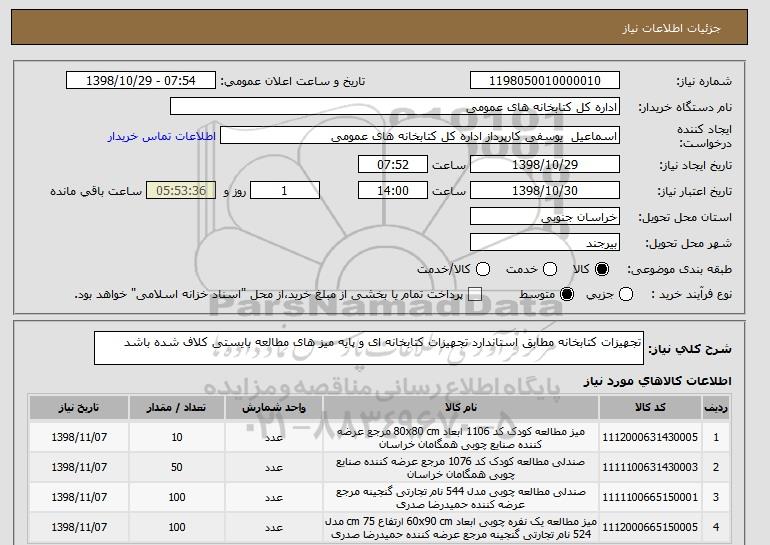Image resolution: width=770 pixels, height=545 pixels.
Task: Click item name صندلی مطالعه چوبی مدل 544
Action: [461, 498]
